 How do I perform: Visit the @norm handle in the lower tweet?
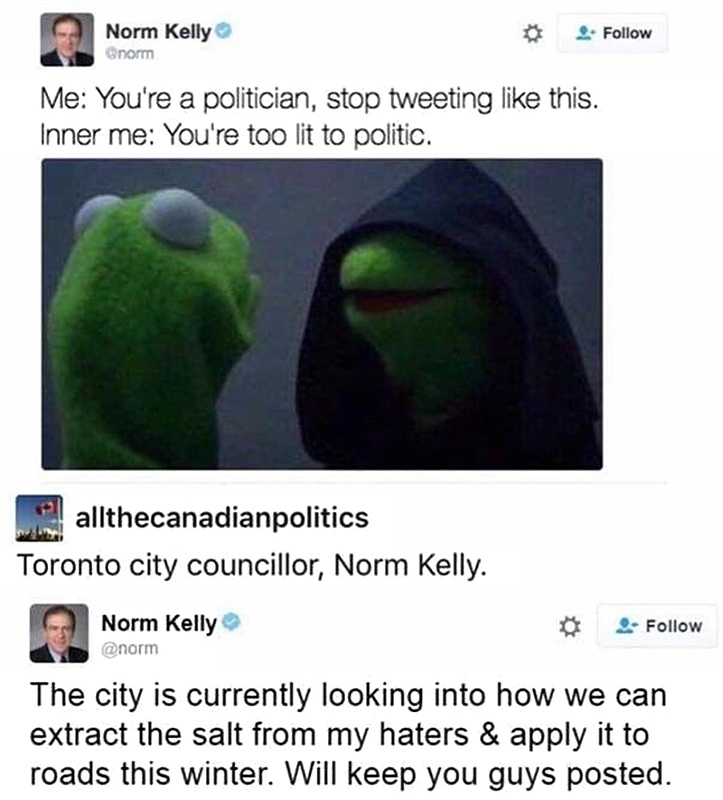(130, 648)
